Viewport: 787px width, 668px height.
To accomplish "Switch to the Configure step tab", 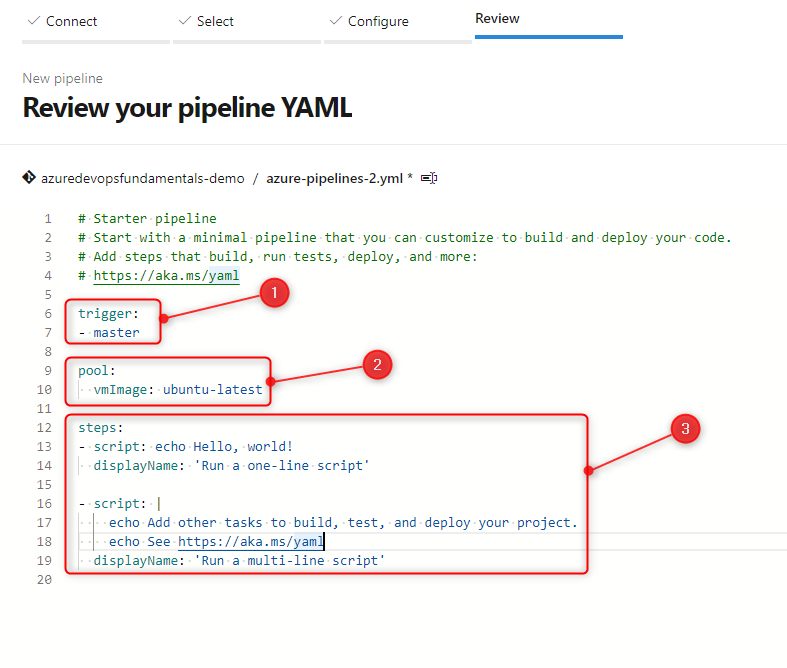I will click(378, 21).
